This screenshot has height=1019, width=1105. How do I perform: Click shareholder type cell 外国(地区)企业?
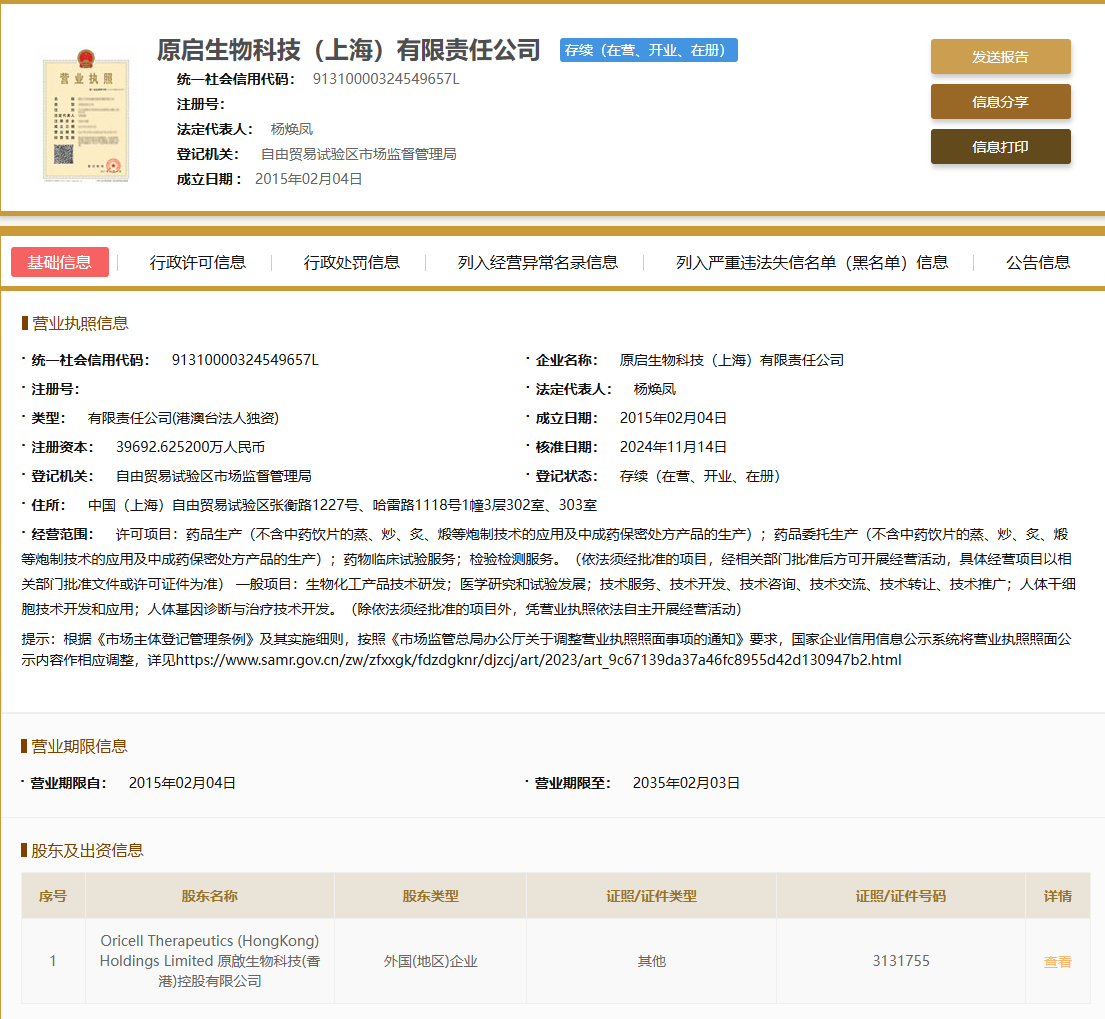pyautogui.click(x=431, y=961)
